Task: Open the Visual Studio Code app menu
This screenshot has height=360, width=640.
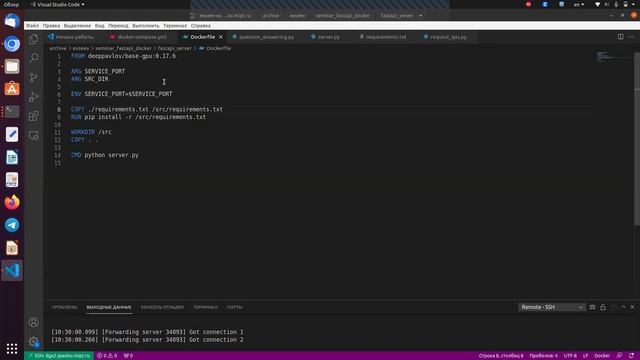Action: [58, 4]
